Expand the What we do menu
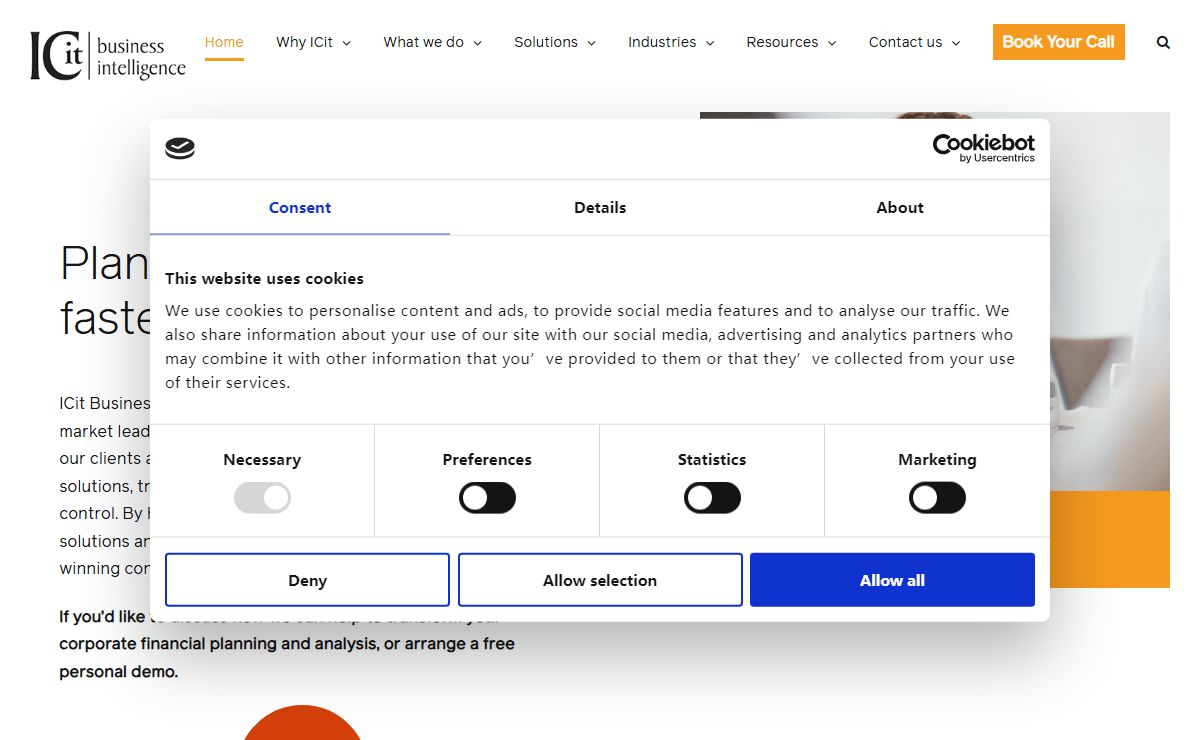Image resolution: width=1200 pixels, height=740 pixels. point(432,42)
